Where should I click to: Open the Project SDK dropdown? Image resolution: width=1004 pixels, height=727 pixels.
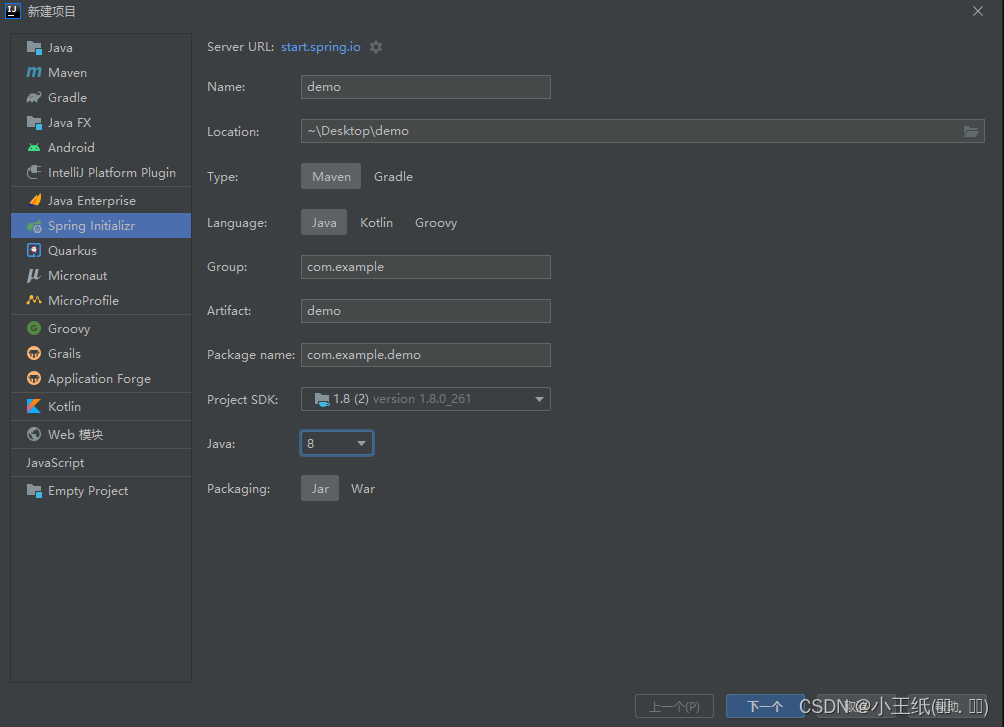[425, 398]
